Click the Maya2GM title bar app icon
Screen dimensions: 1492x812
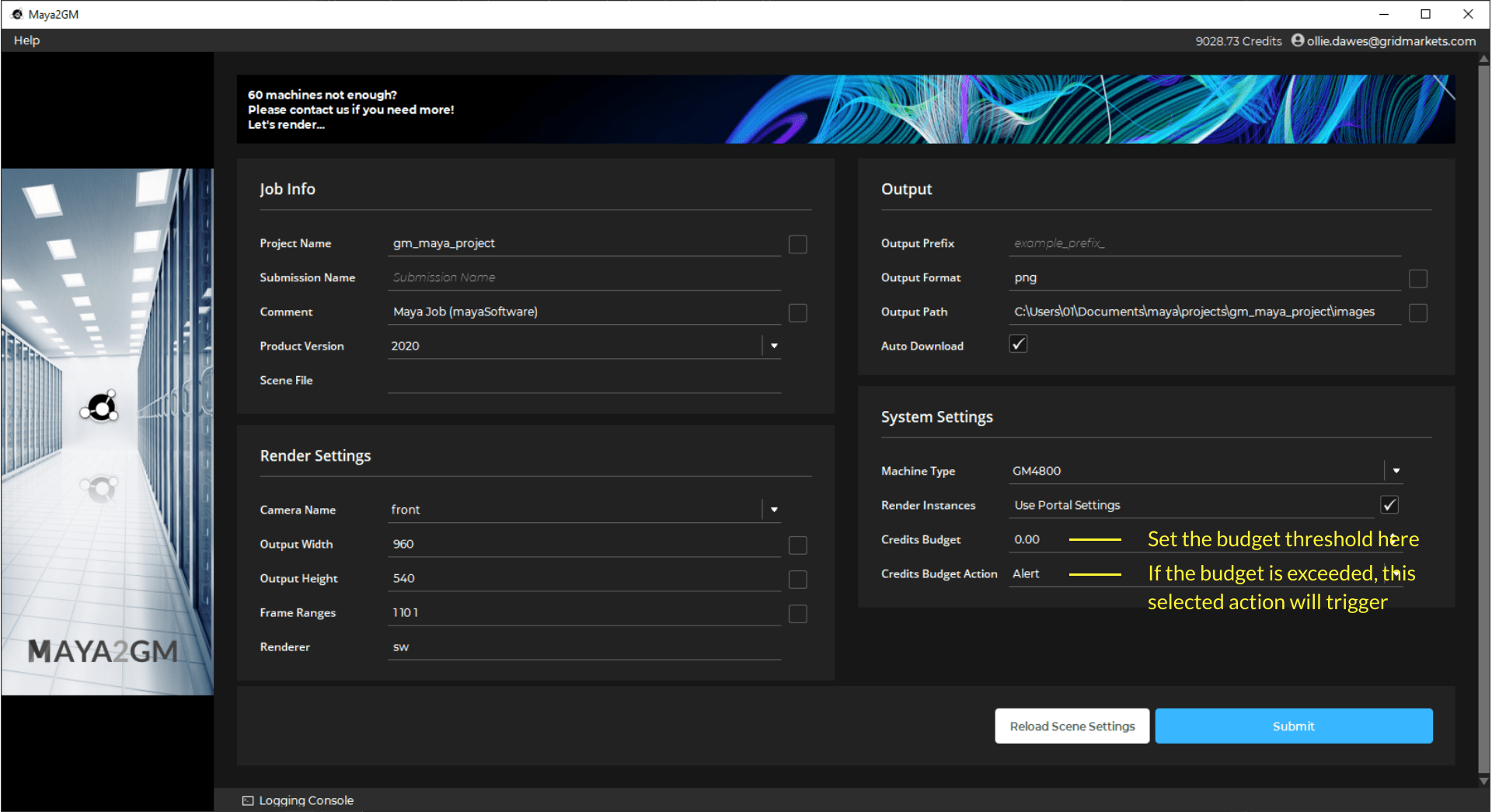tap(16, 14)
